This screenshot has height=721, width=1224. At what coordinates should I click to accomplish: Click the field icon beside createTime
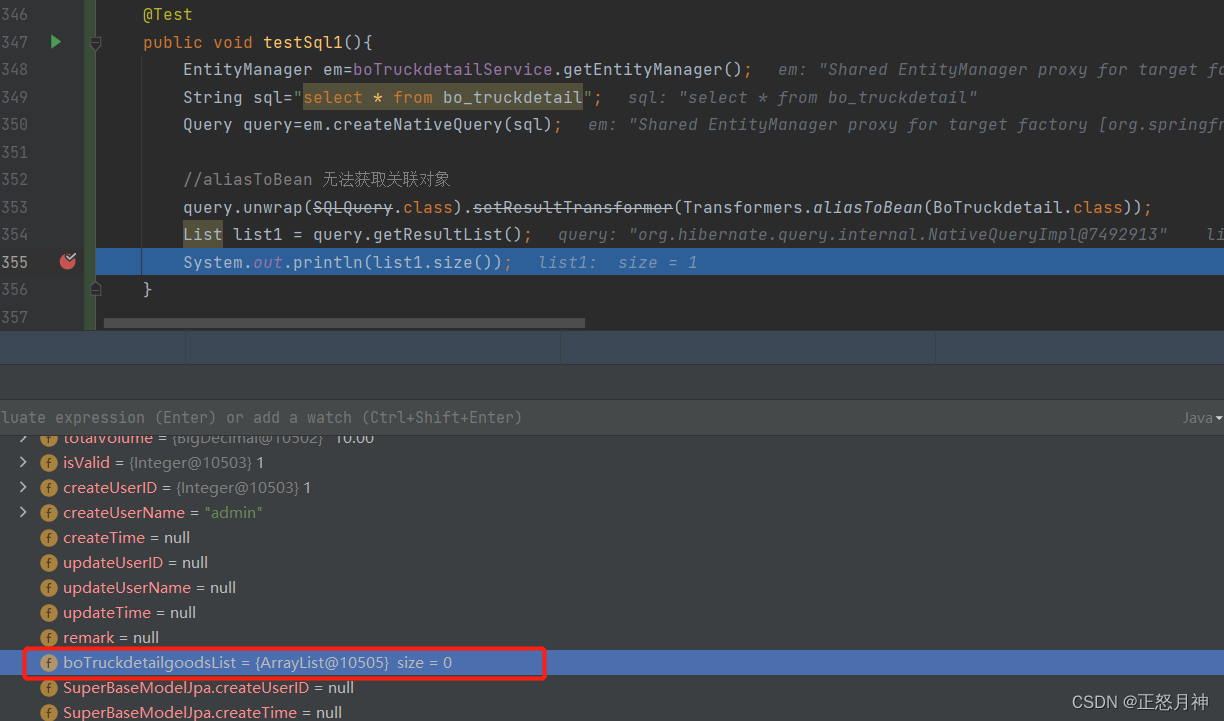coord(48,538)
